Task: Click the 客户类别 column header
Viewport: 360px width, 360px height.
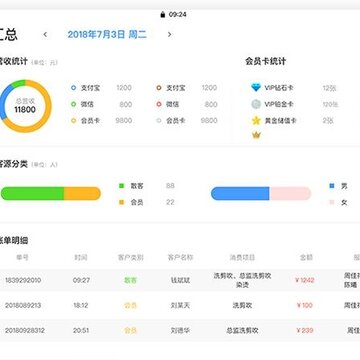Action: 130,257
